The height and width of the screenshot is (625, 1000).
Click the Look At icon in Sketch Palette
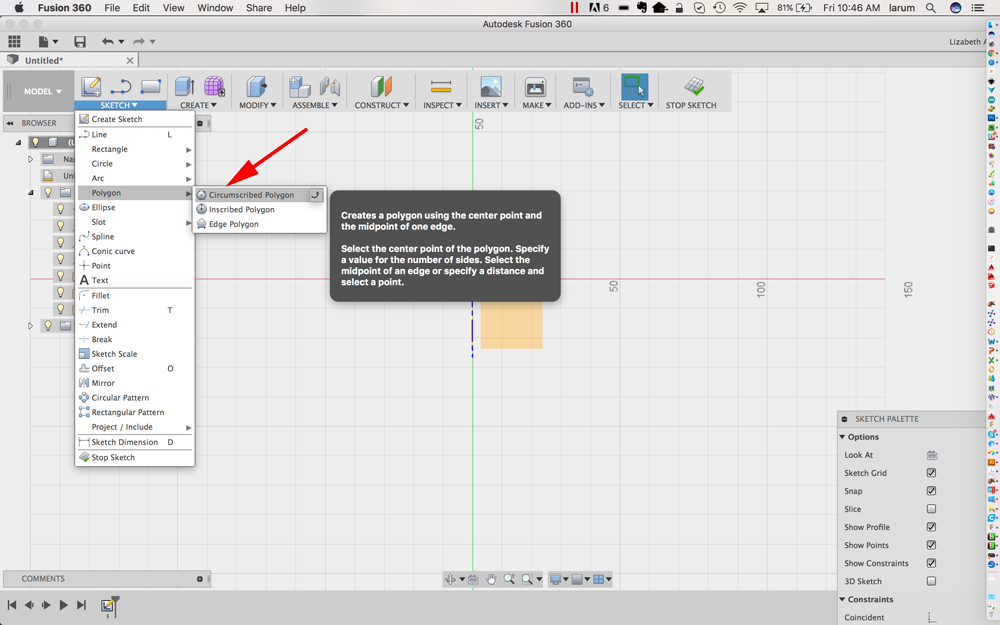(931, 455)
